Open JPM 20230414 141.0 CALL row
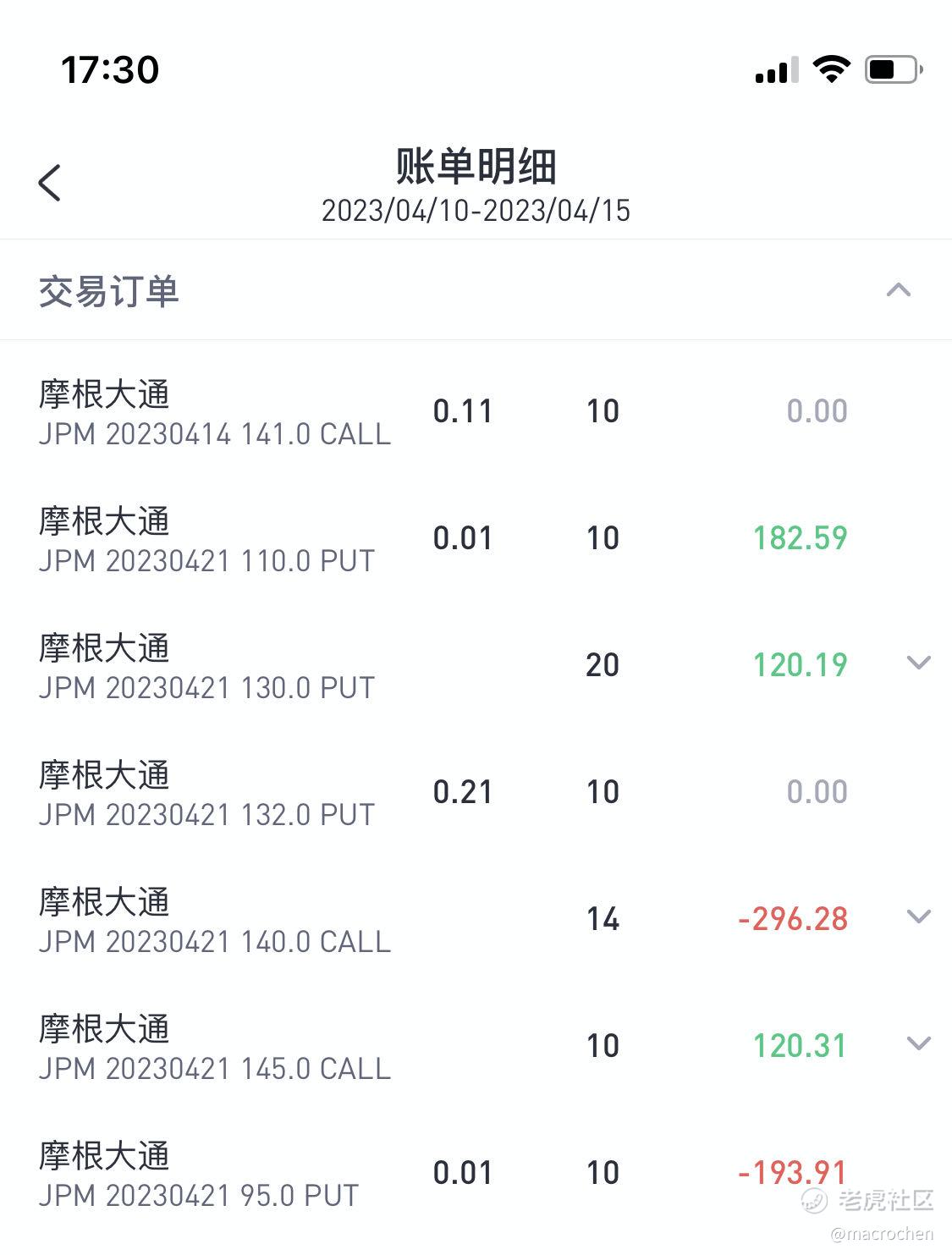952x1255 pixels. (476, 412)
